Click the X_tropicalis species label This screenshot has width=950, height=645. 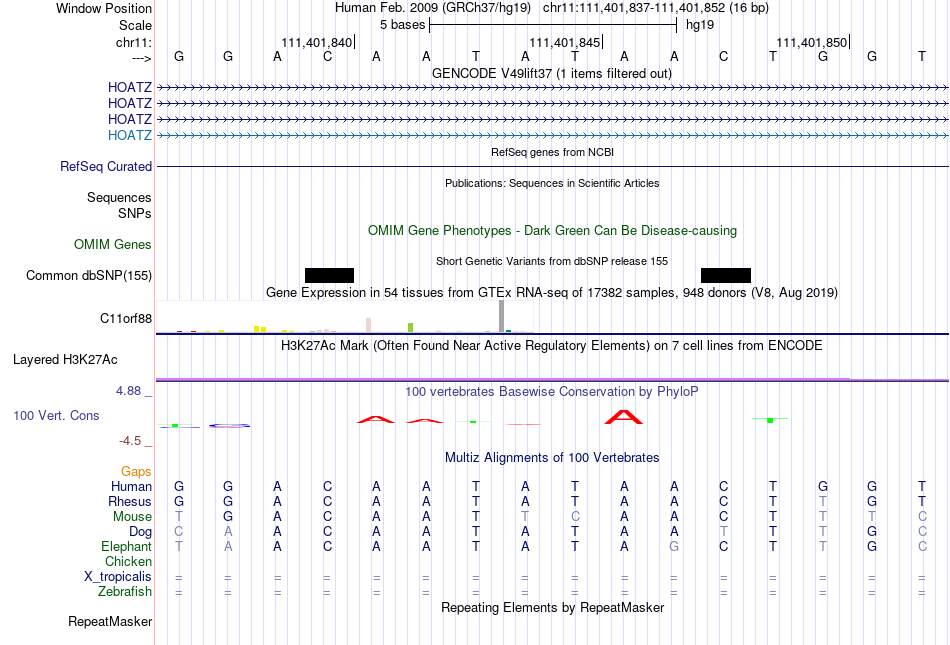(x=118, y=576)
